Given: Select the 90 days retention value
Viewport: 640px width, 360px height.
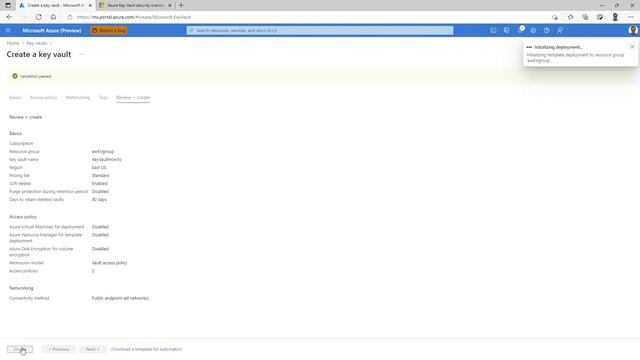Looking at the screenshot, I should coord(99,200).
